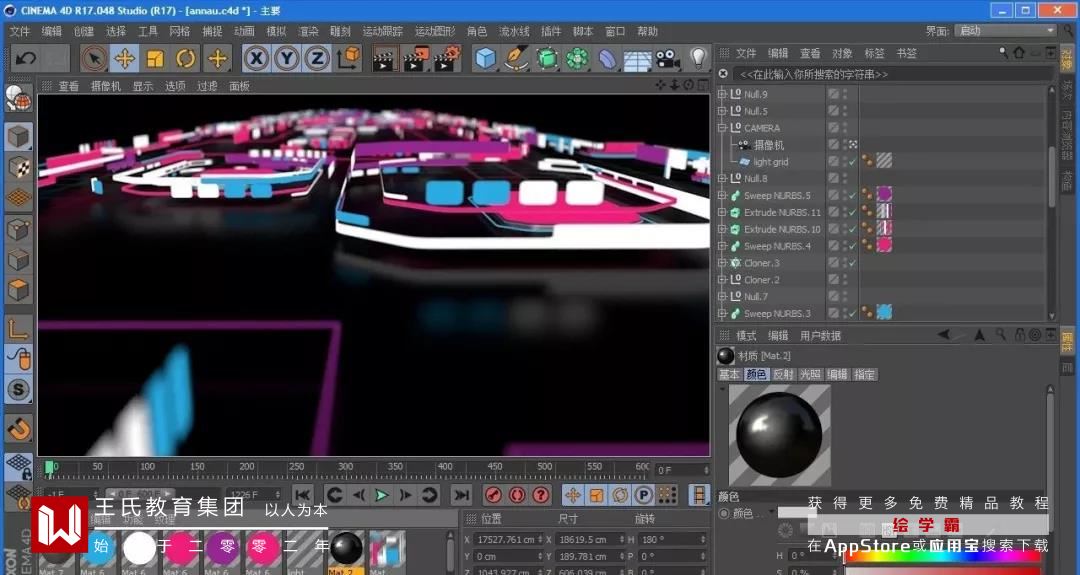Viewport: 1080px width, 575px height.
Task: Select Make Editable icon in left sidebar
Action: coord(19,99)
